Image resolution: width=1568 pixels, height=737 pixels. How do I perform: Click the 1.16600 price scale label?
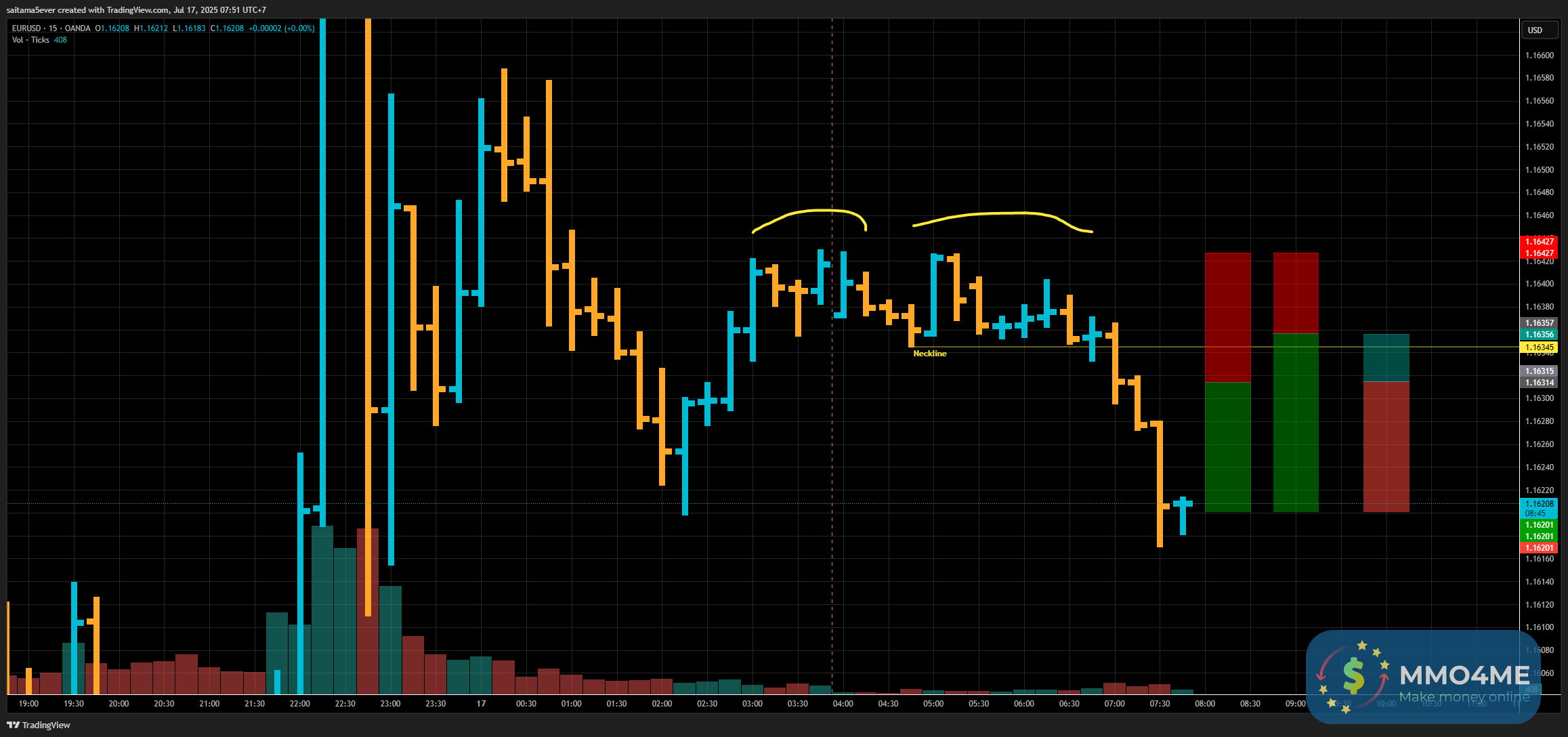[x=1539, y=56]
